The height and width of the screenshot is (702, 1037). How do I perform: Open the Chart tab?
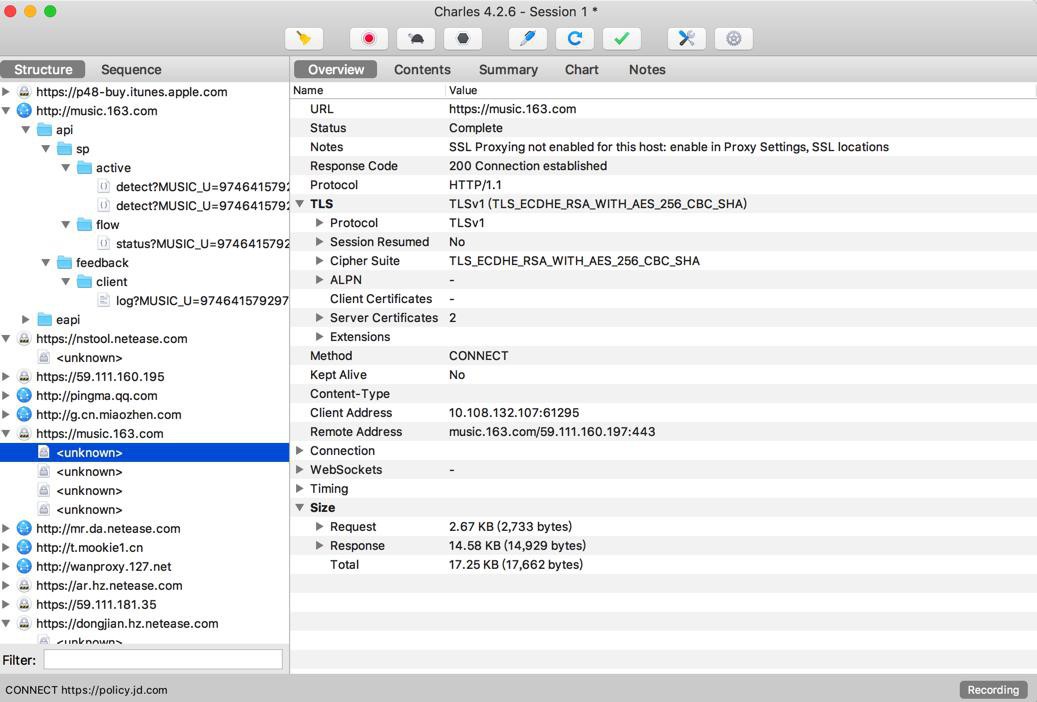pos(581,69)
